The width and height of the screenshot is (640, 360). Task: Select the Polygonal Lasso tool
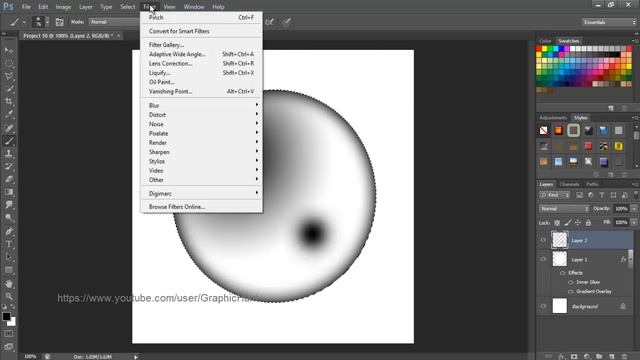(x=9, y=76)
